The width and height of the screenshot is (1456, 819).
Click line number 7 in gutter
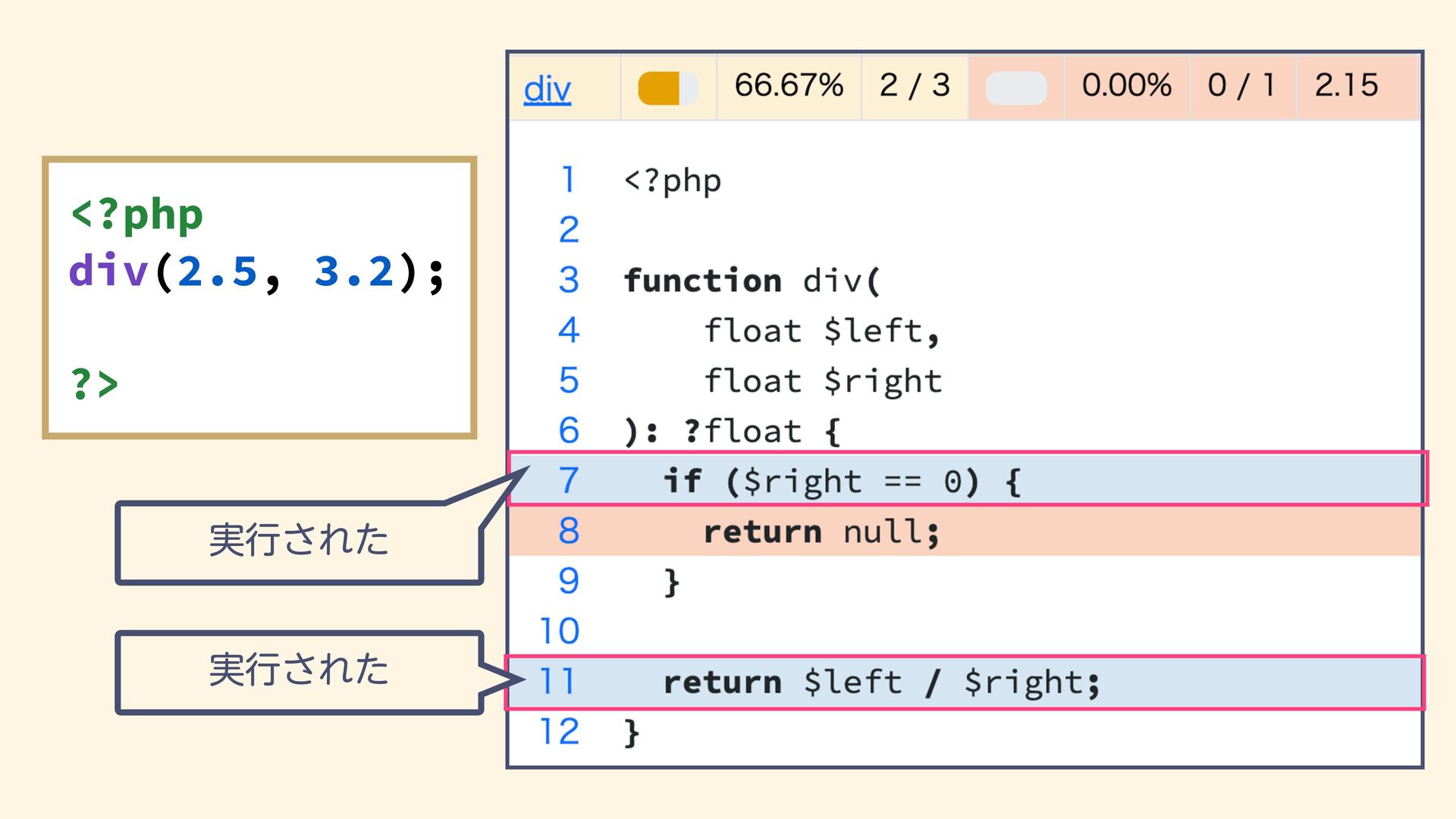point(569,481)
